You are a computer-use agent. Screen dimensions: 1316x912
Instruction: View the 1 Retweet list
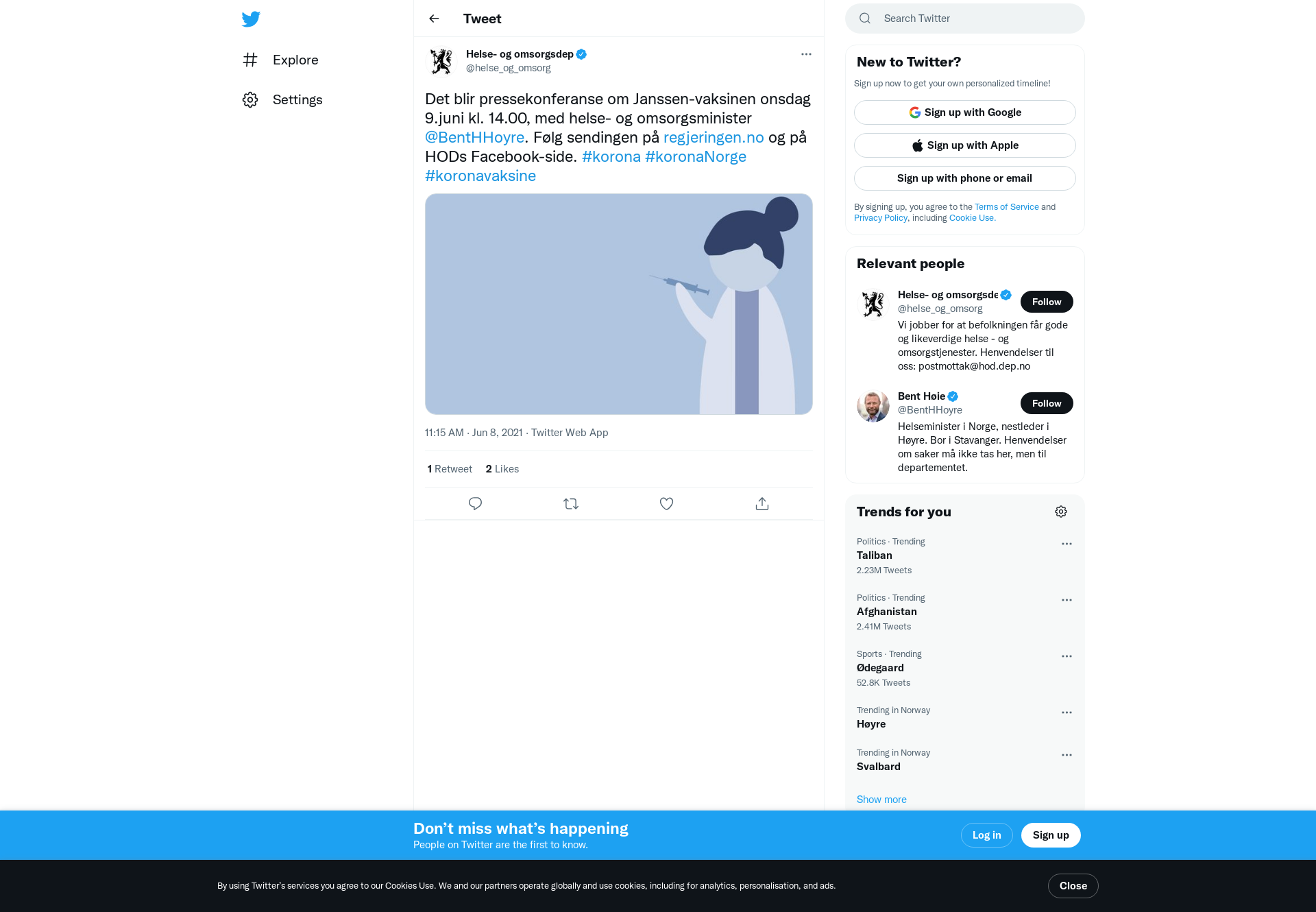(x=450, y=469)
